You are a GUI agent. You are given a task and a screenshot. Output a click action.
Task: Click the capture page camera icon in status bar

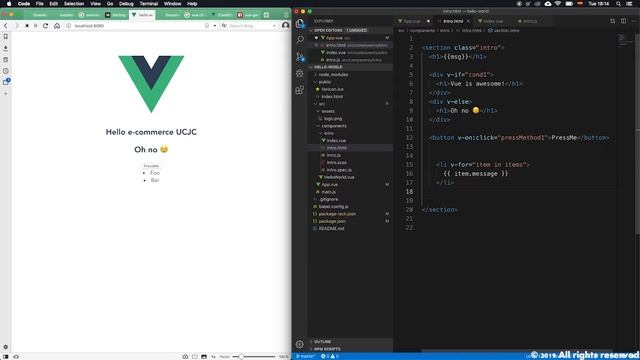[185, 356]
